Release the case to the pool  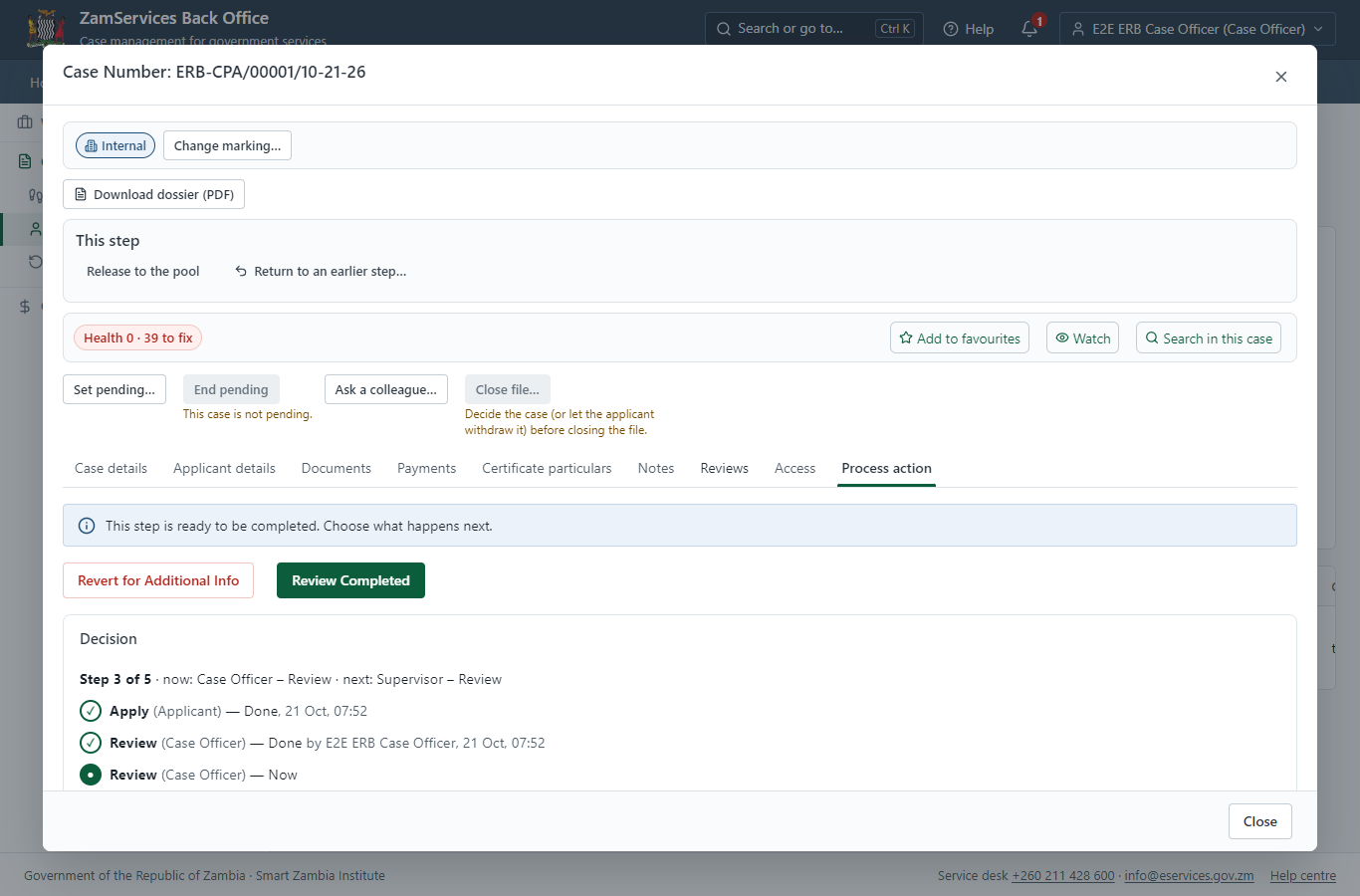pyautogui.click(x=143, y=271)
